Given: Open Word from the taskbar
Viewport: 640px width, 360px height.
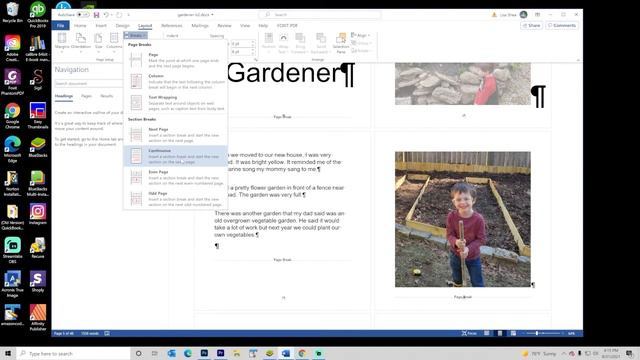Looking at the screenshot, I should [286, 353].
